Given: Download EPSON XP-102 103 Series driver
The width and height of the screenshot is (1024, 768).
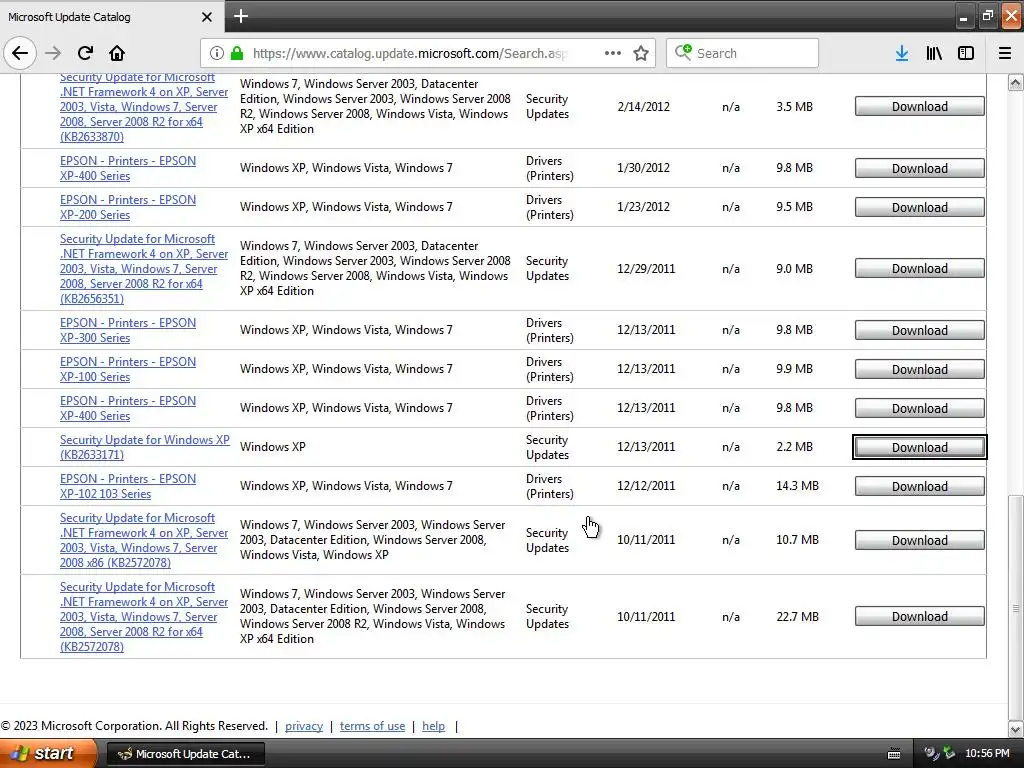Looking at the screenshot, I should coord(920,486).
